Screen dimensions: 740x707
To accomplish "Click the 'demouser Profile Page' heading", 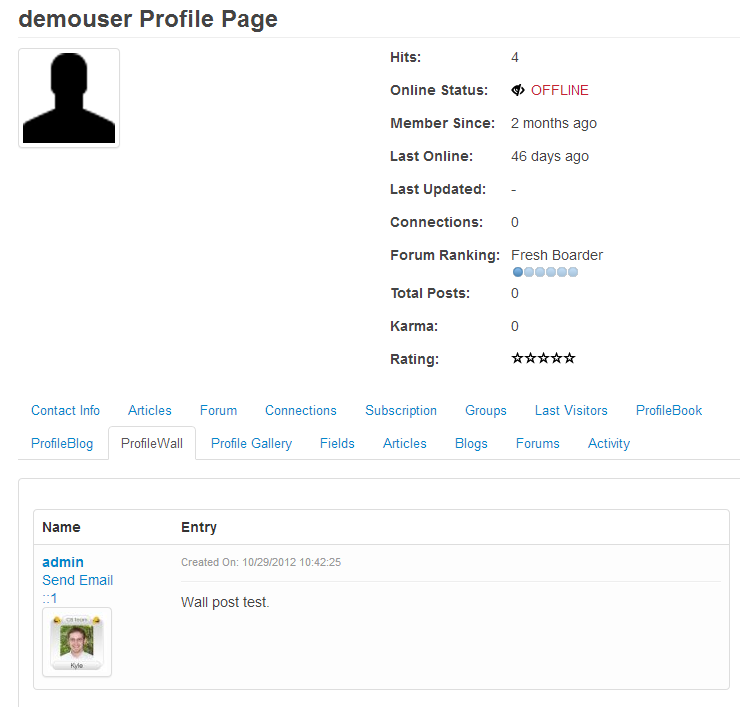I will coord(148,19).
